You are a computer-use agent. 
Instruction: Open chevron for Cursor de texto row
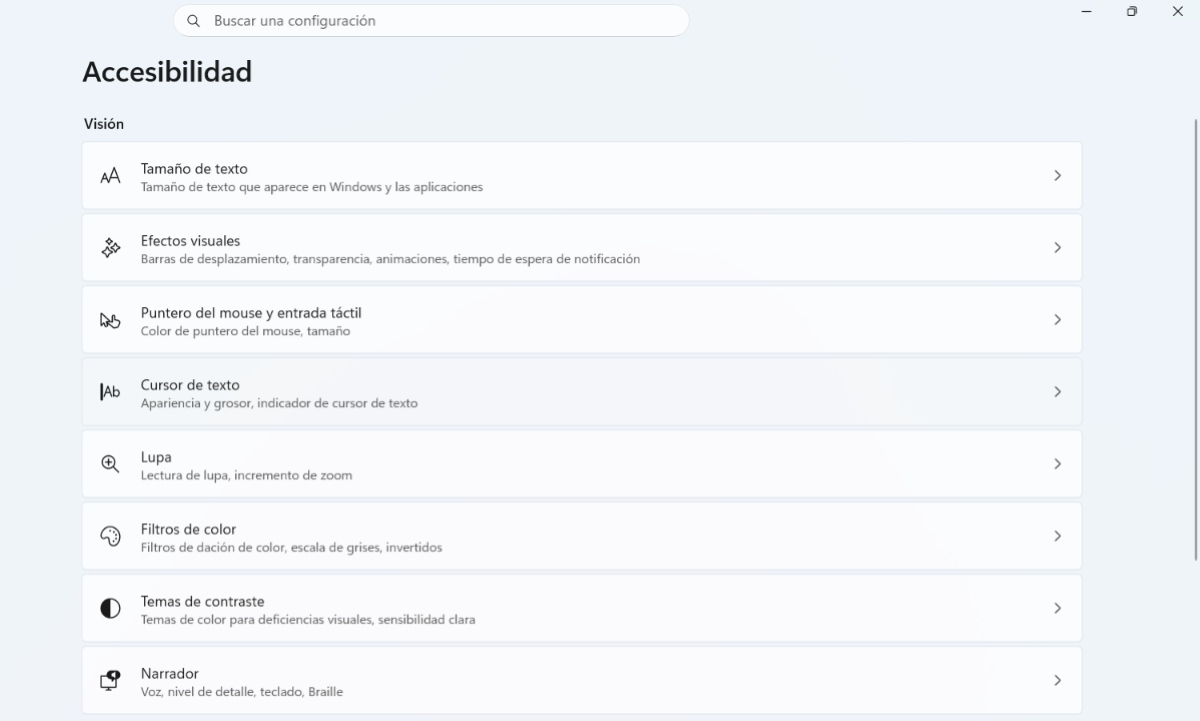coord(1057,392)
